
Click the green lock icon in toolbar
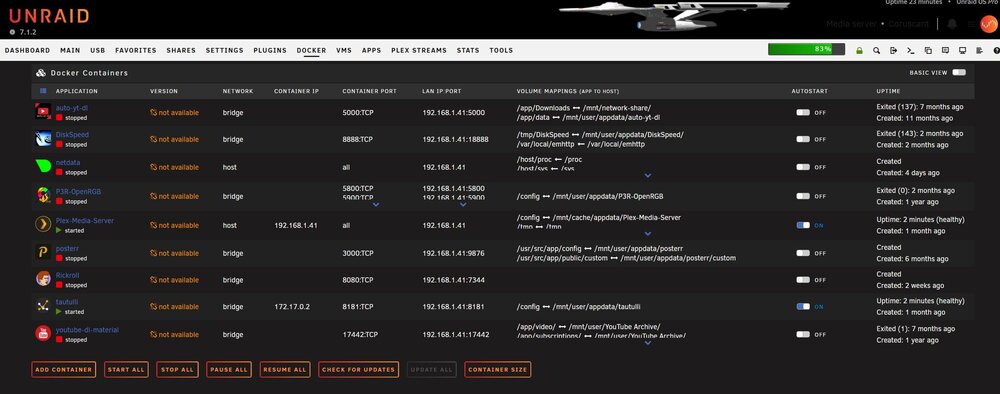pos(859,50)
